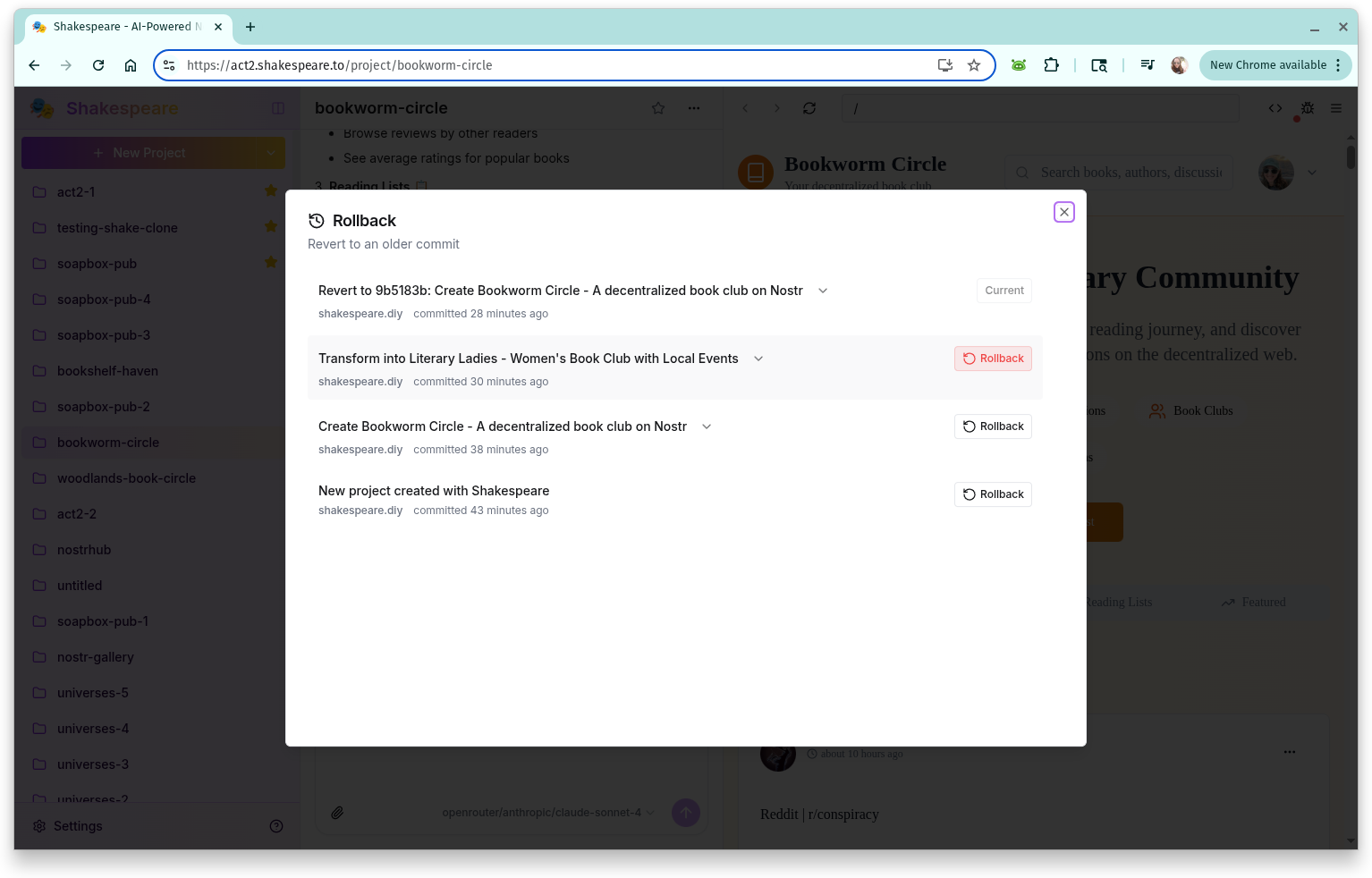
Task: Rollback to Literary Ladies commit
Action: point(993,359)
